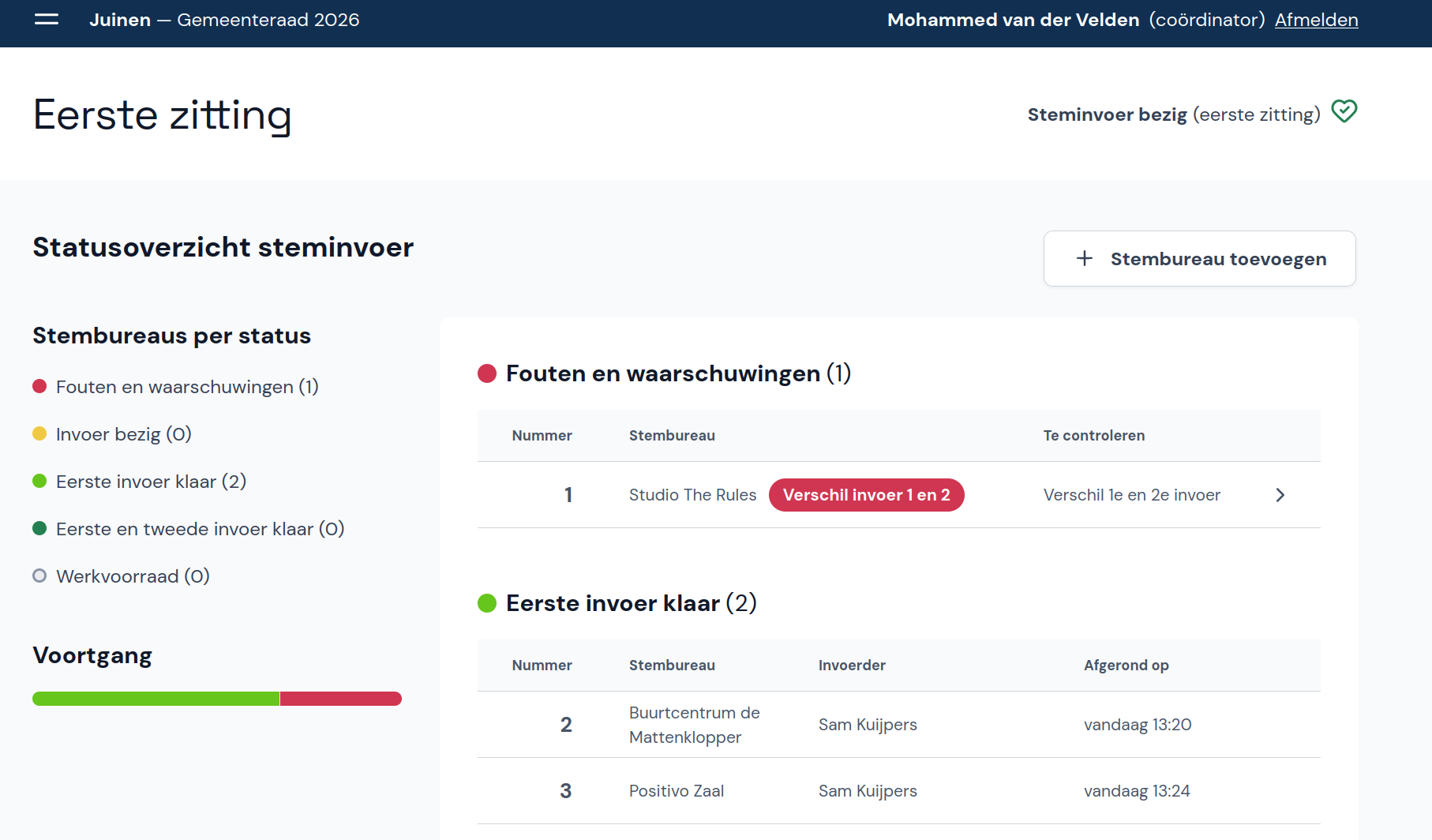Click Stembureau toevoegen button

(x=1199, y=258)
